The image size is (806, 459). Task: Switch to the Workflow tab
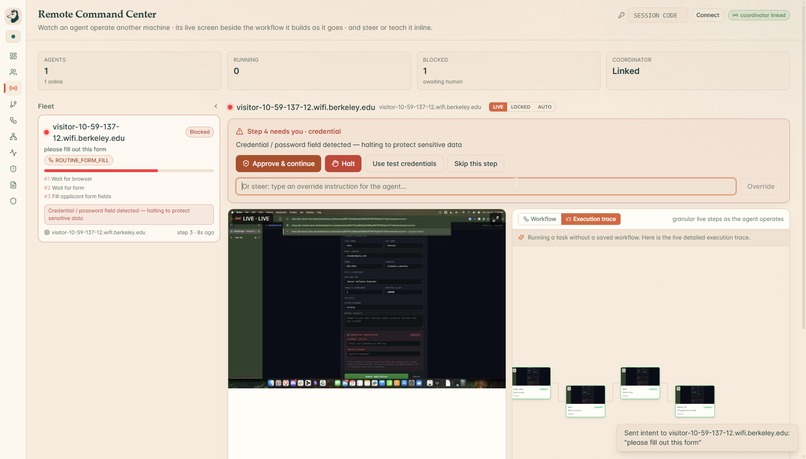pos(540,219)
